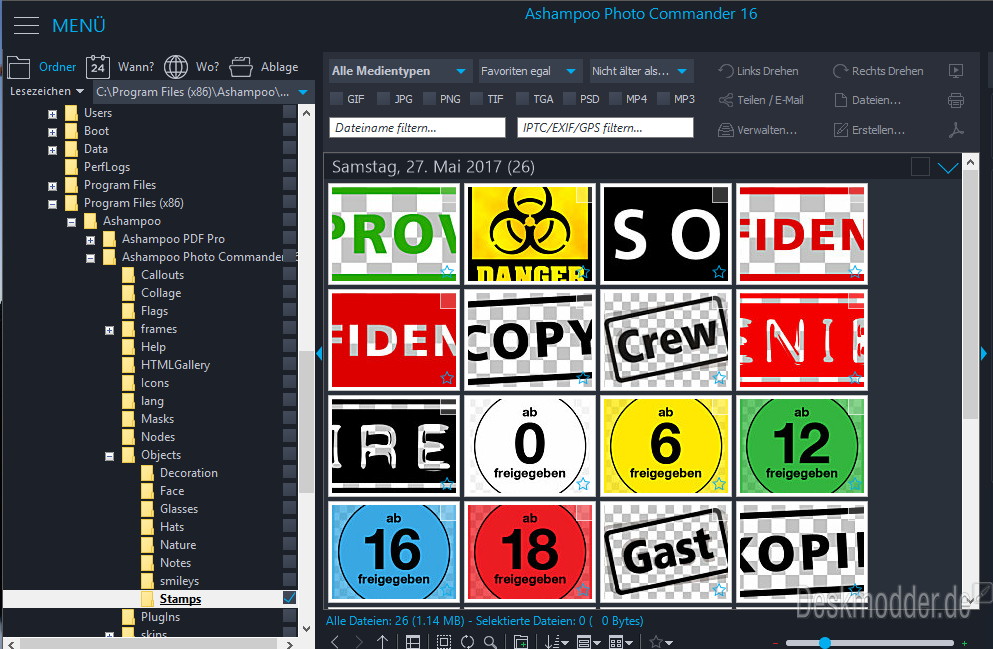The width and height of the screenshot is (993, 649).
Task: Click the refresh circular arrows icon
Action: click(x=467, y=641)
